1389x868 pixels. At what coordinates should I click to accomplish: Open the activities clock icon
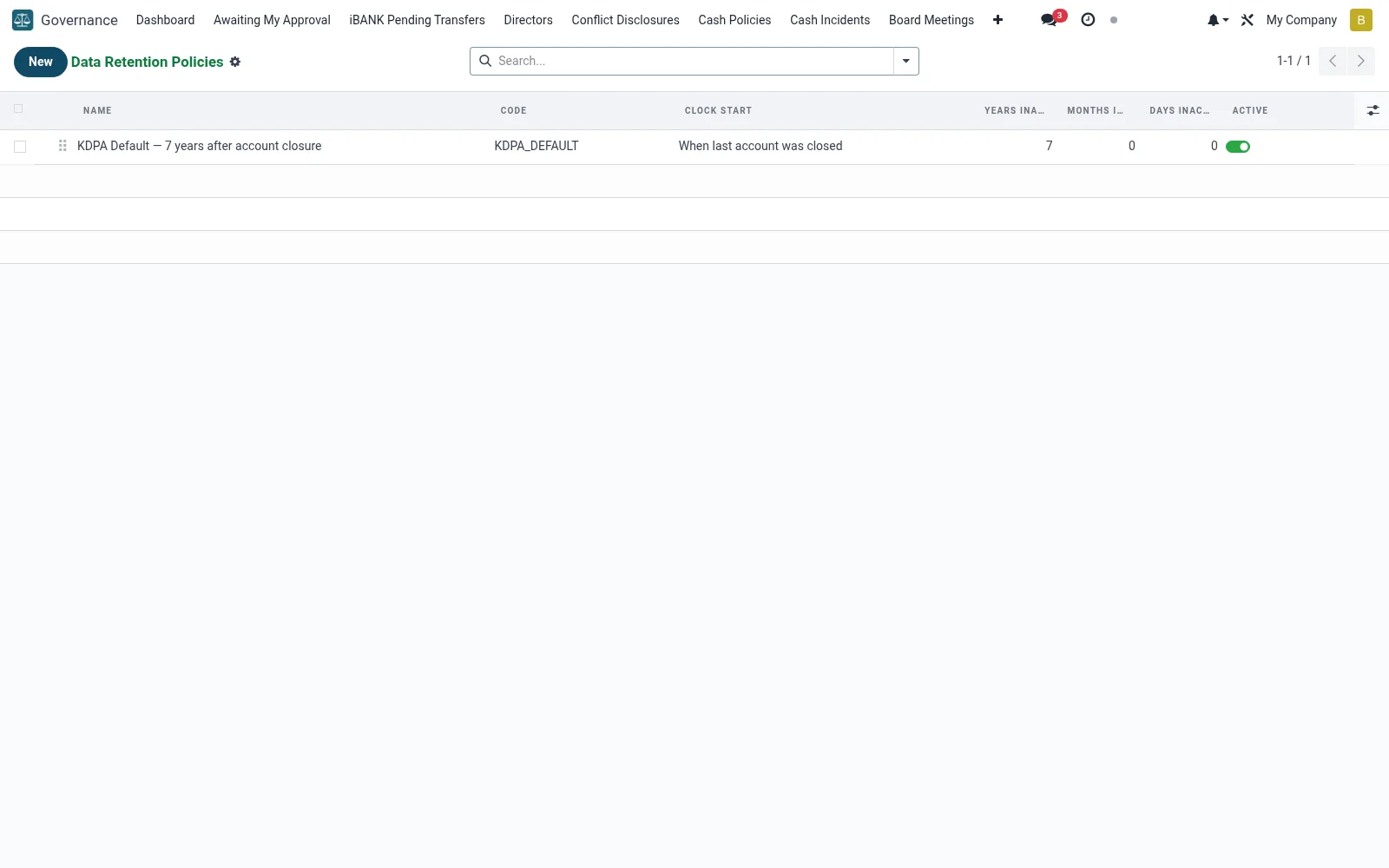coord(1088,20)
